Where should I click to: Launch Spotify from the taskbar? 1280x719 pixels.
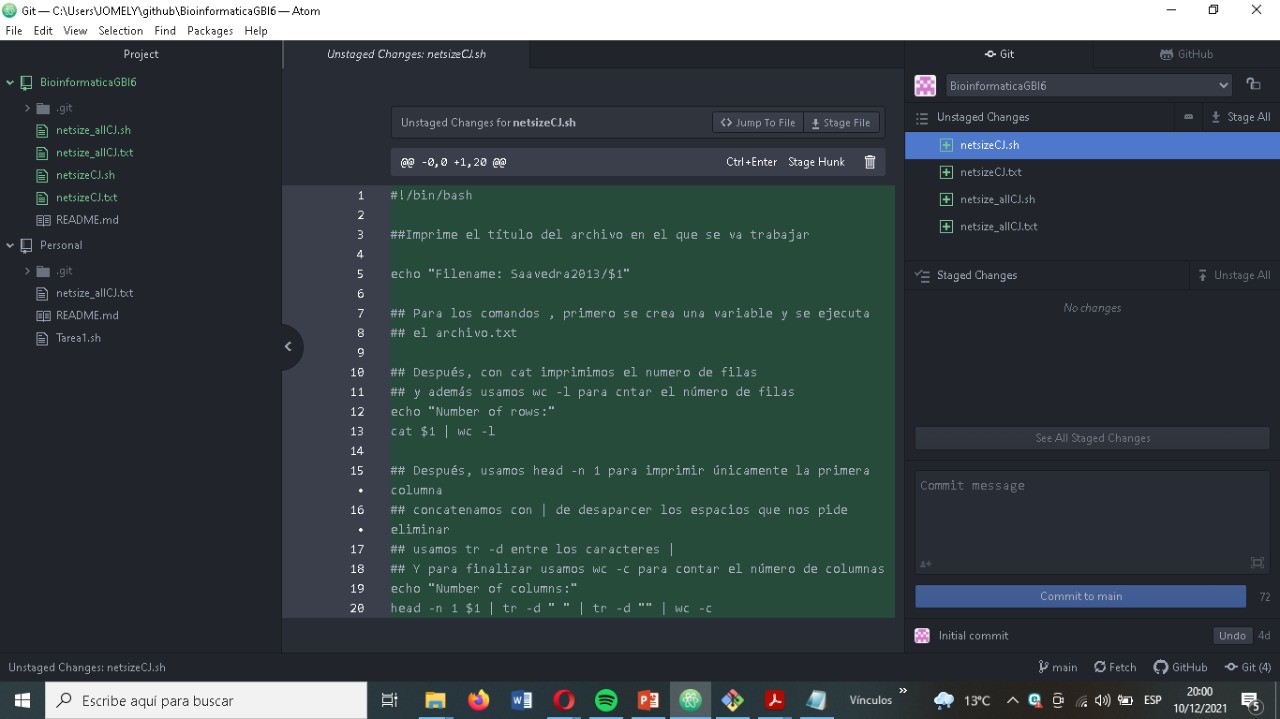[x=606, y=700]
